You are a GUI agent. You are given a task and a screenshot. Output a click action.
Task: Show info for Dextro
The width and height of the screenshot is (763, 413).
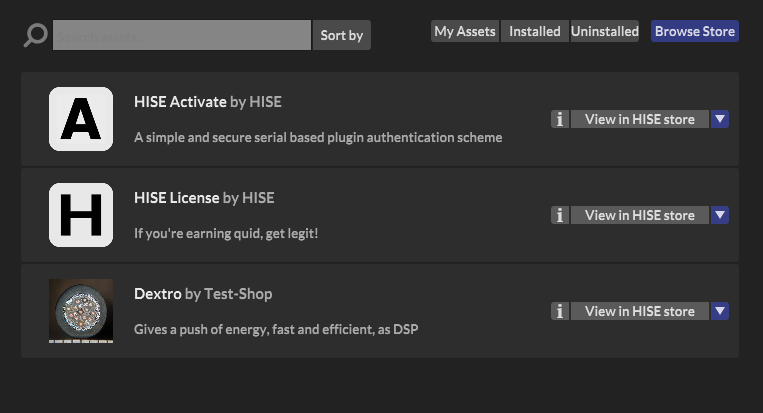[560, 311]
